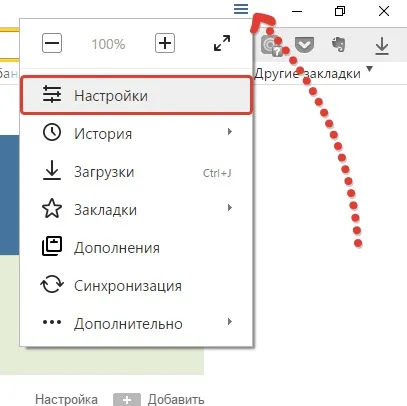The image size is (407, 406).
Task: Open downloads with the toolbar arrow icon
Action: [x=382, y=46]
